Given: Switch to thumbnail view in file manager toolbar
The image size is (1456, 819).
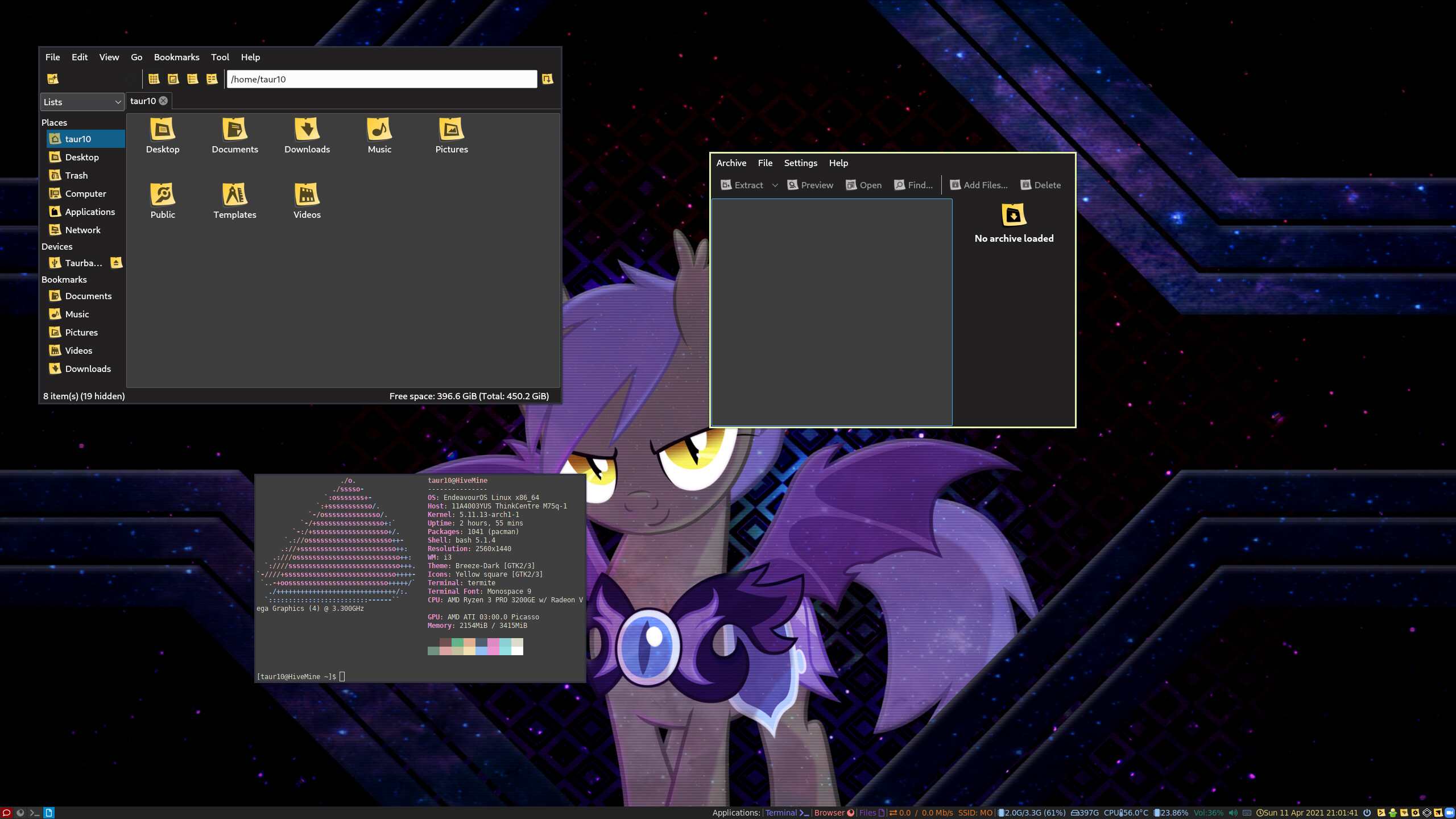Looking at the screenshot, I should [173, 79].
